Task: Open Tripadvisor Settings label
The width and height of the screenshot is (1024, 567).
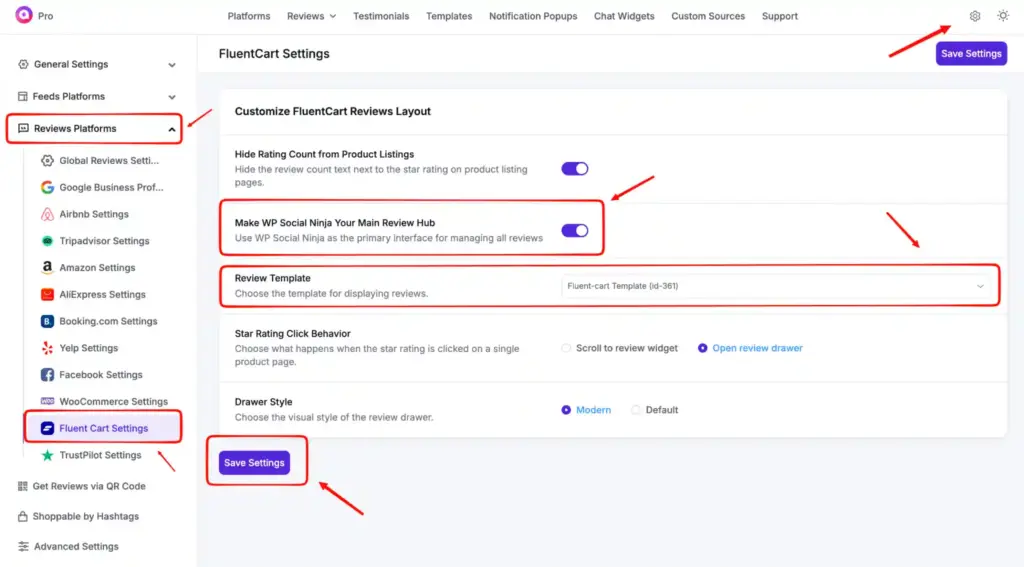Action: [104, 240]
